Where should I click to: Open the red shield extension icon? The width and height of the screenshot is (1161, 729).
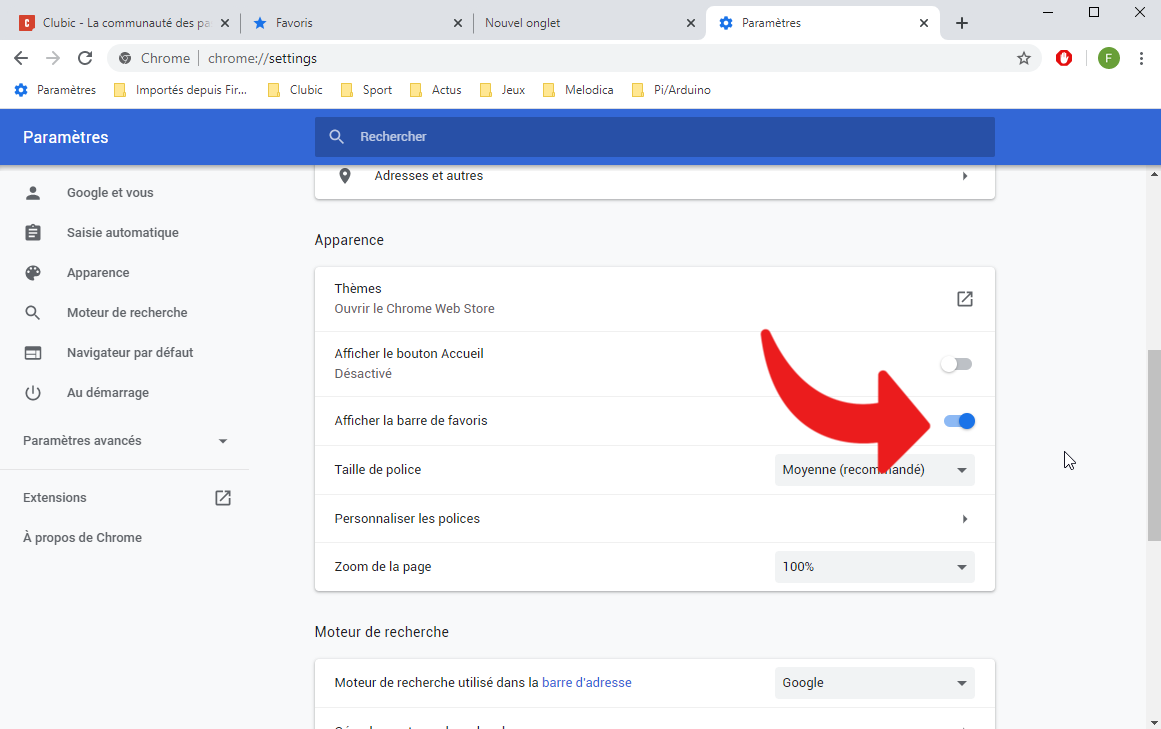(1064, 58)
